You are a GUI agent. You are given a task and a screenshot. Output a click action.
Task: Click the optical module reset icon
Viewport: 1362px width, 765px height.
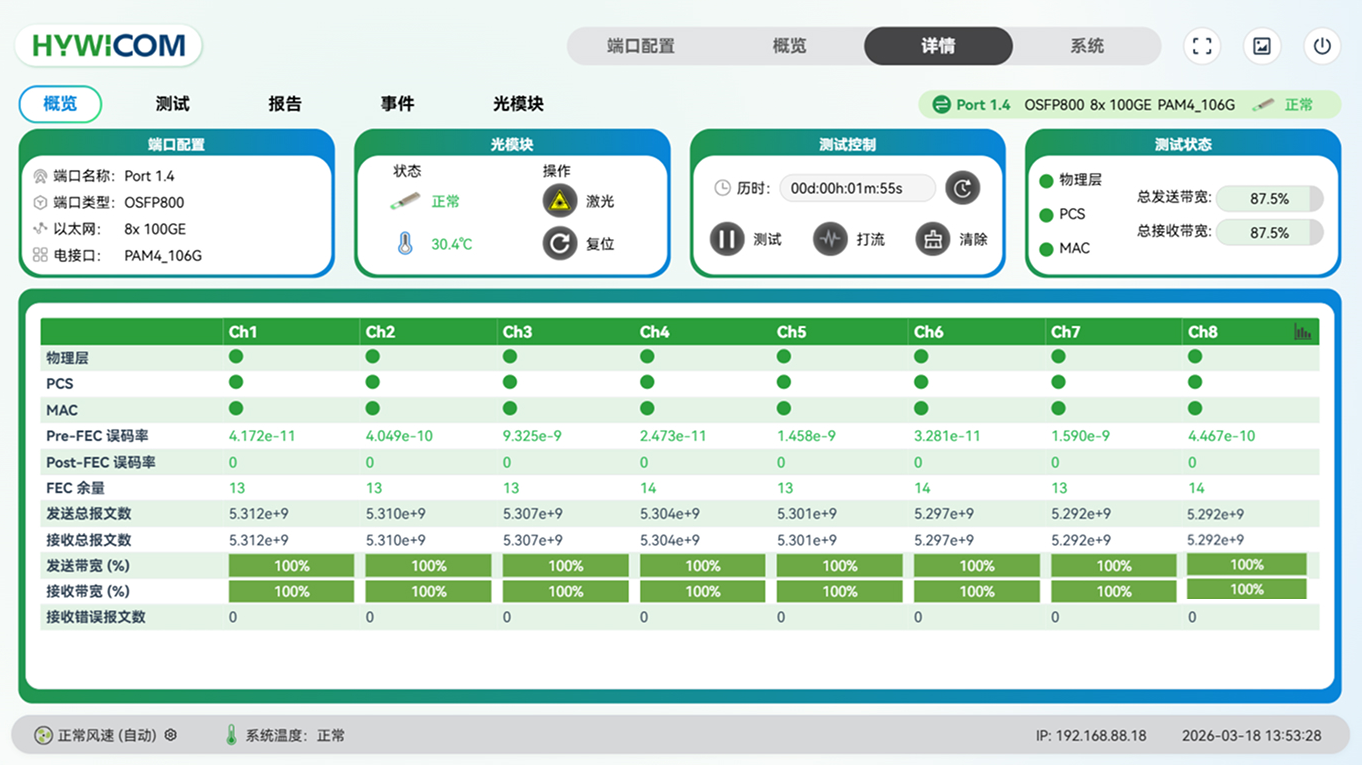[560, 243]
